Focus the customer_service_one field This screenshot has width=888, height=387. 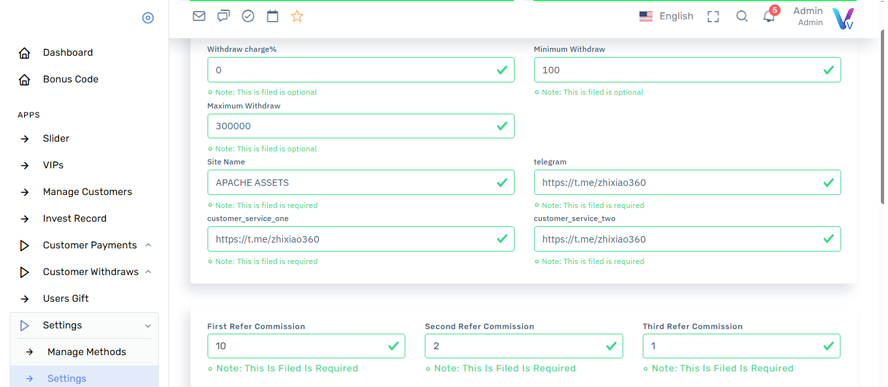361,239
